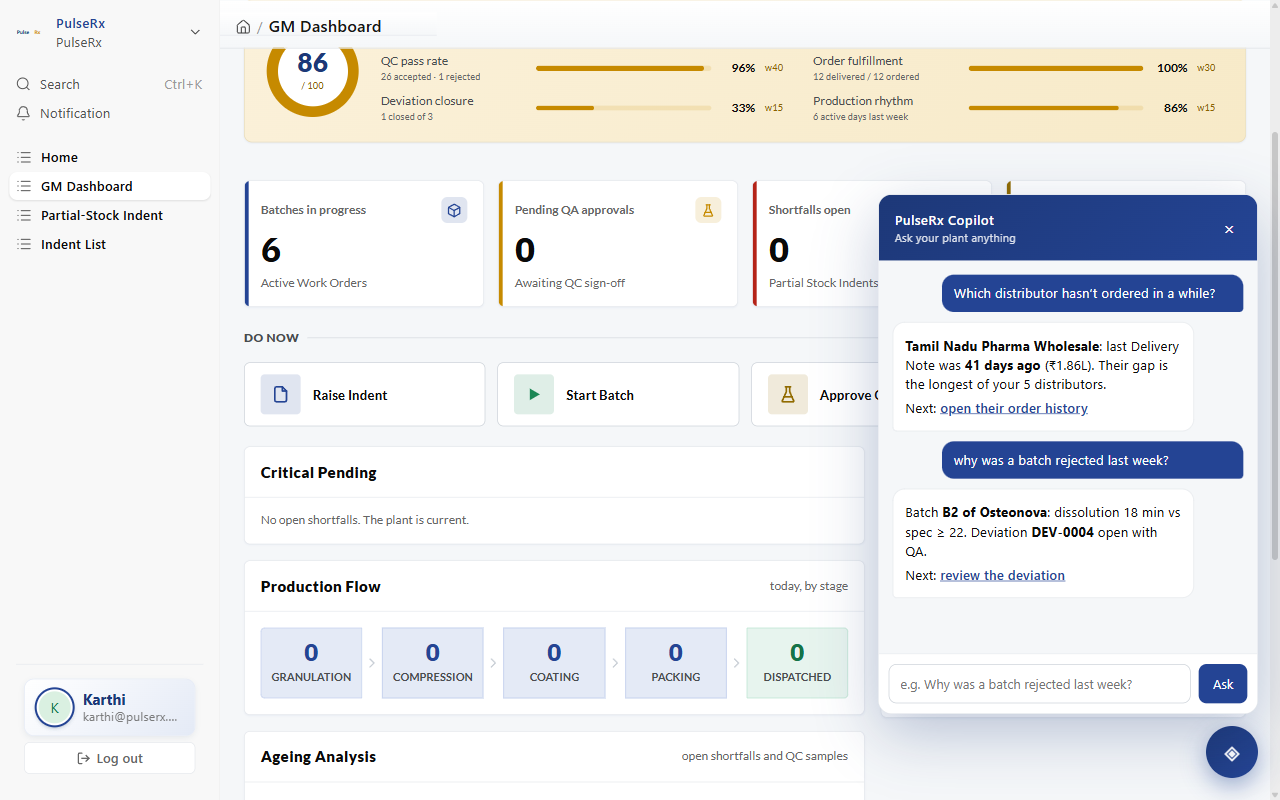Image resolution: width=1280 pixels, height=800 pixels.
Task: Focus the Copilot question input field
Action: [x=1039, y=684]
